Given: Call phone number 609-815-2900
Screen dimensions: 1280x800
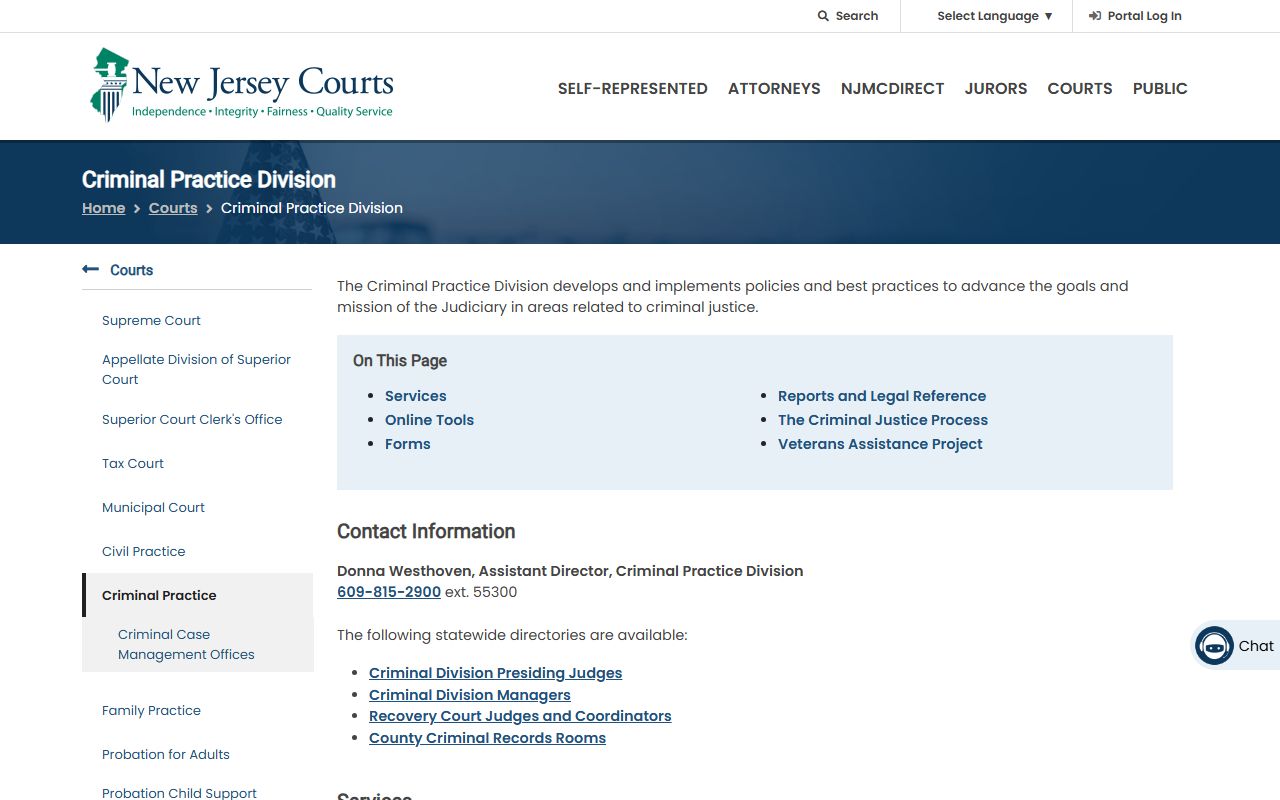Looking at the screenshot, I should (389, 592).
